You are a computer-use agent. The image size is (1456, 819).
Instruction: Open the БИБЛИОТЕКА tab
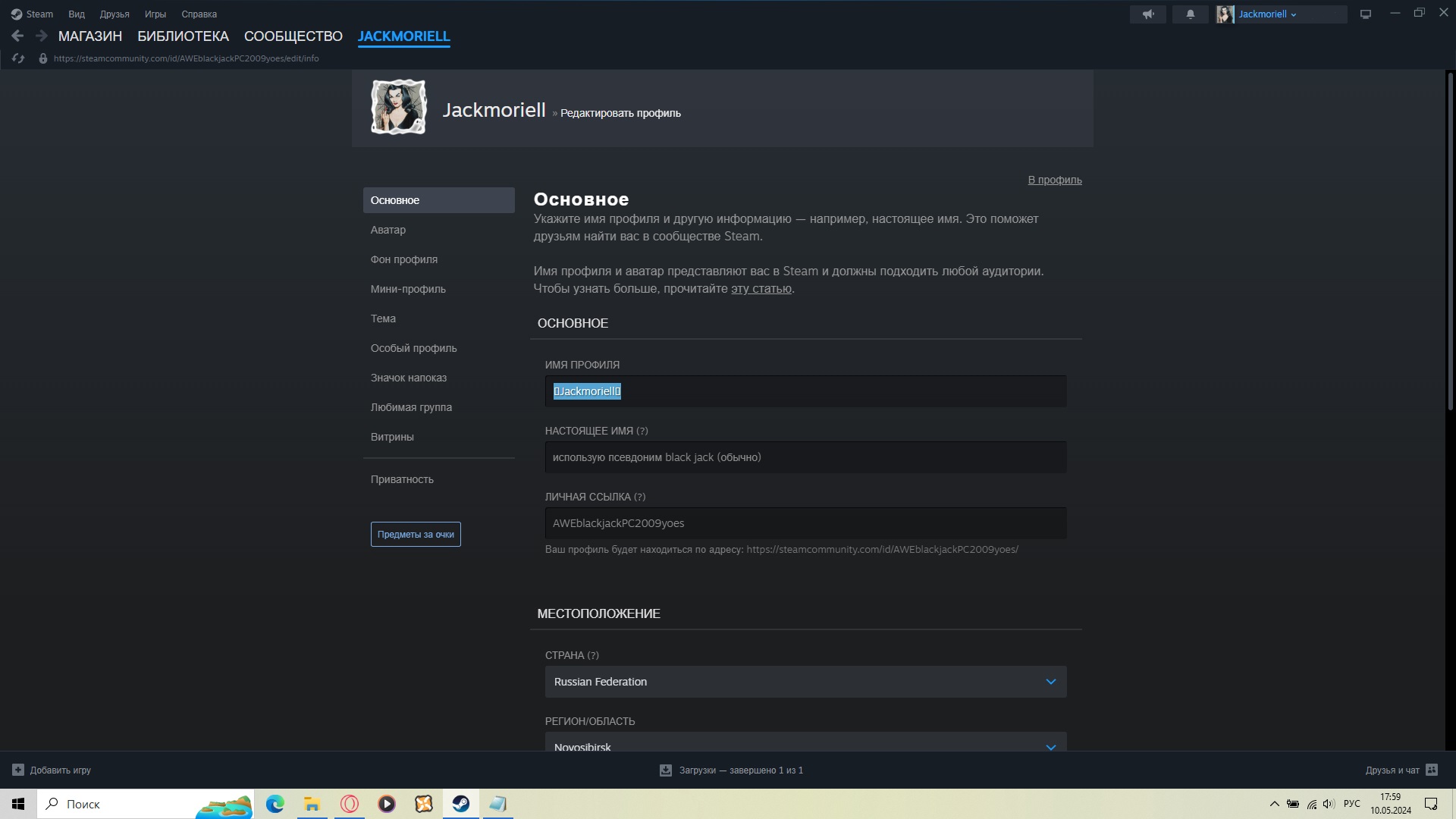point(183,36)
